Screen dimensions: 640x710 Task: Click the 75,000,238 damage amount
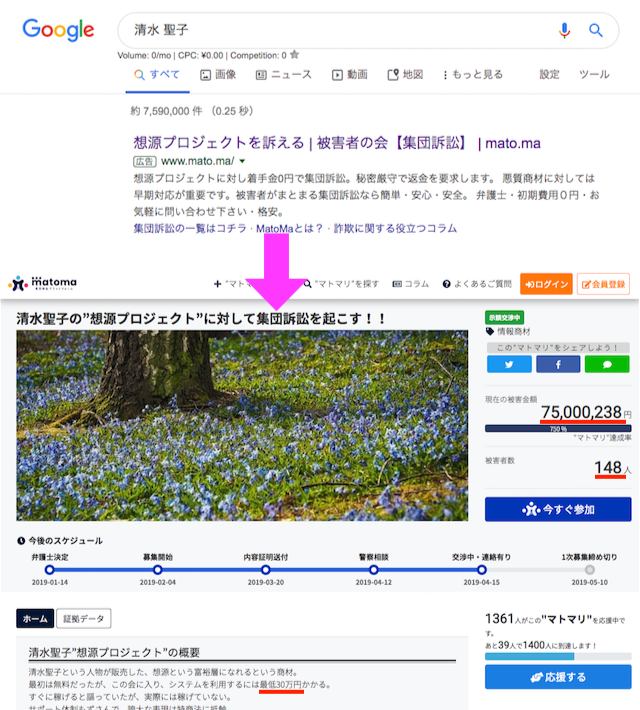pyautogui.click(x=581, y=412)
